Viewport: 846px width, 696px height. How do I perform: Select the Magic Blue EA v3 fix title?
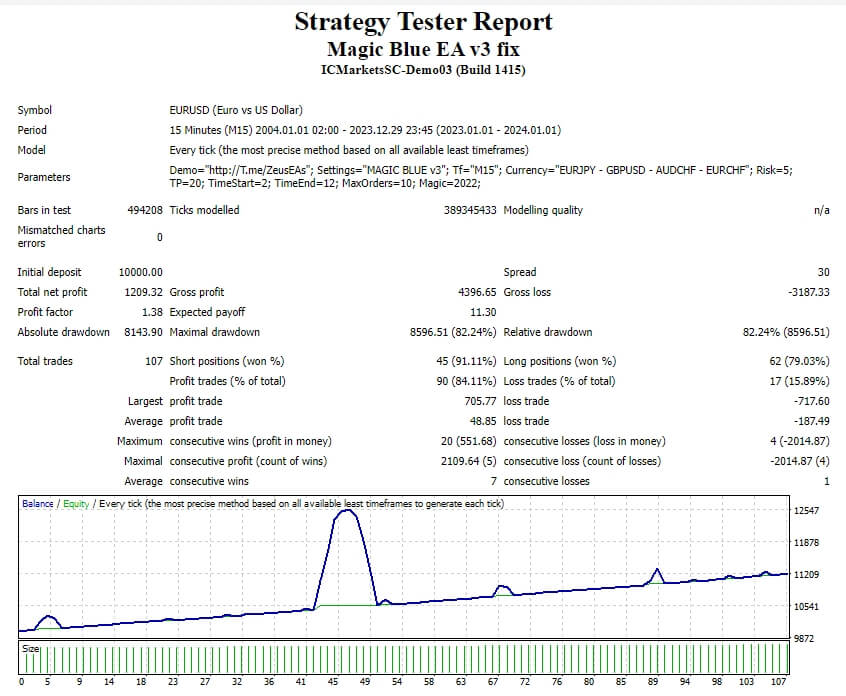click(424, 50)
